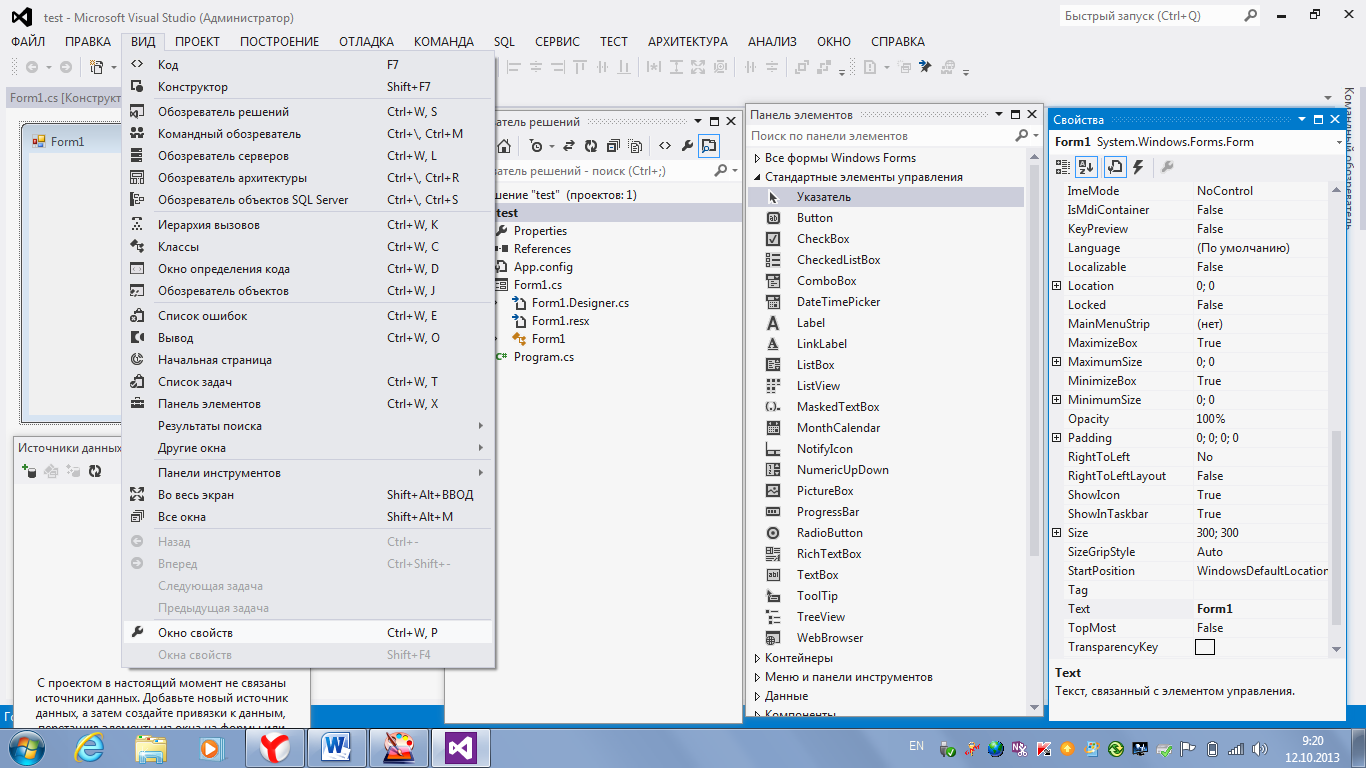Click the StartPosition property value

1262,571
